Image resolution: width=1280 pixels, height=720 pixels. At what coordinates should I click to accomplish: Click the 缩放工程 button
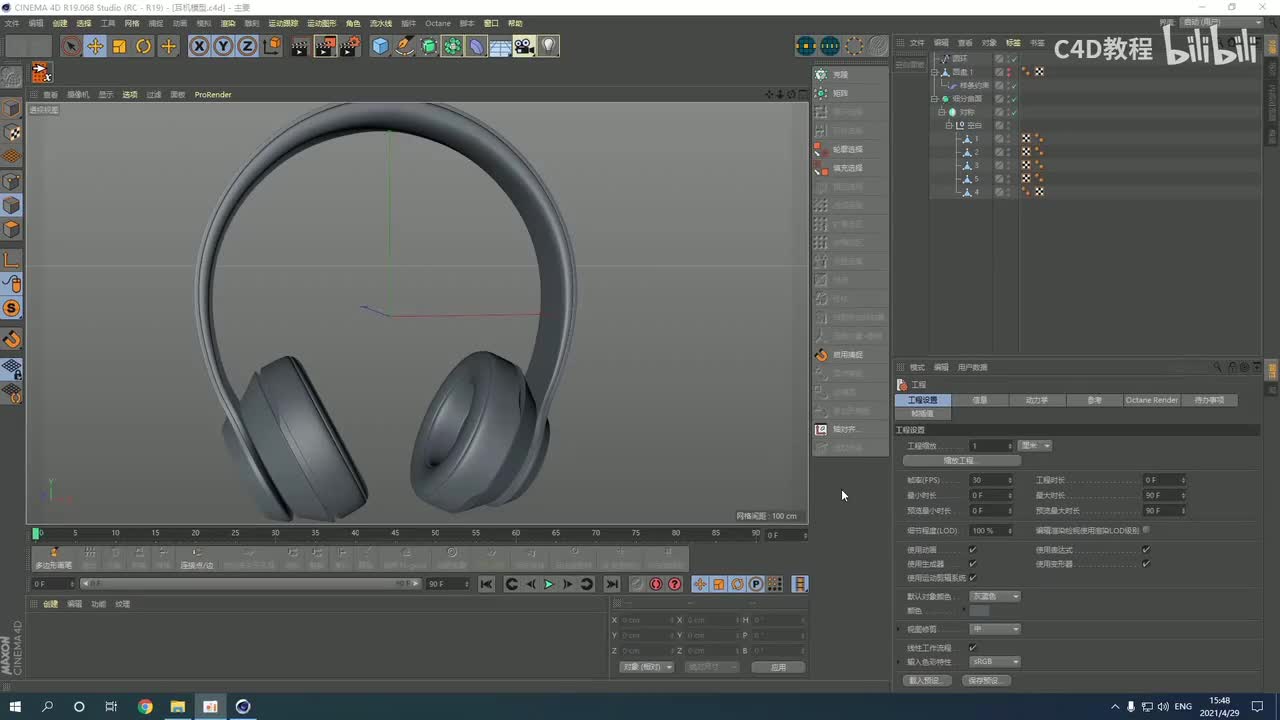click(x=961, y=461)
